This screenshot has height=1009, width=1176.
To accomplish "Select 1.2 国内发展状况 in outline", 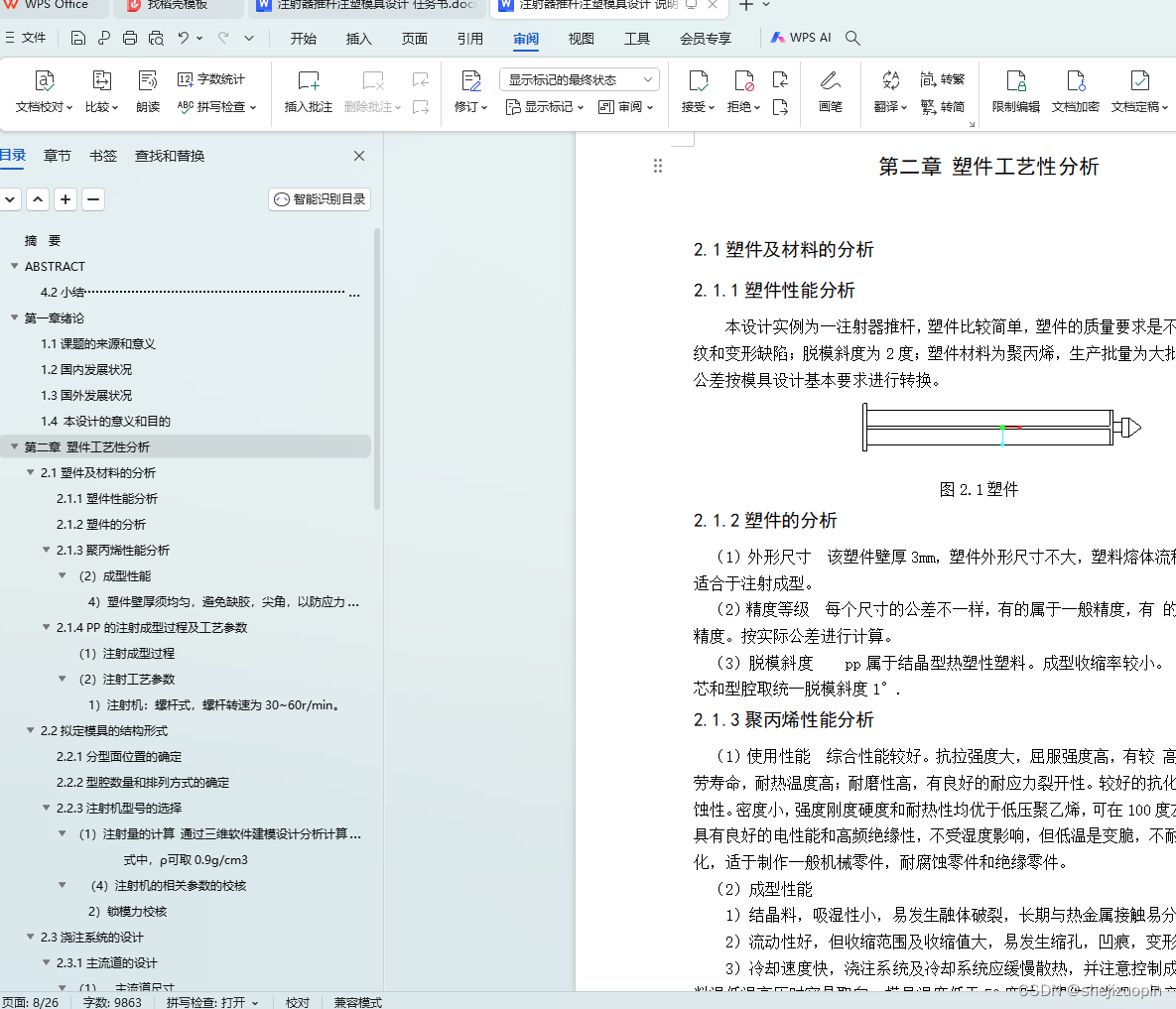I will 86,369.
